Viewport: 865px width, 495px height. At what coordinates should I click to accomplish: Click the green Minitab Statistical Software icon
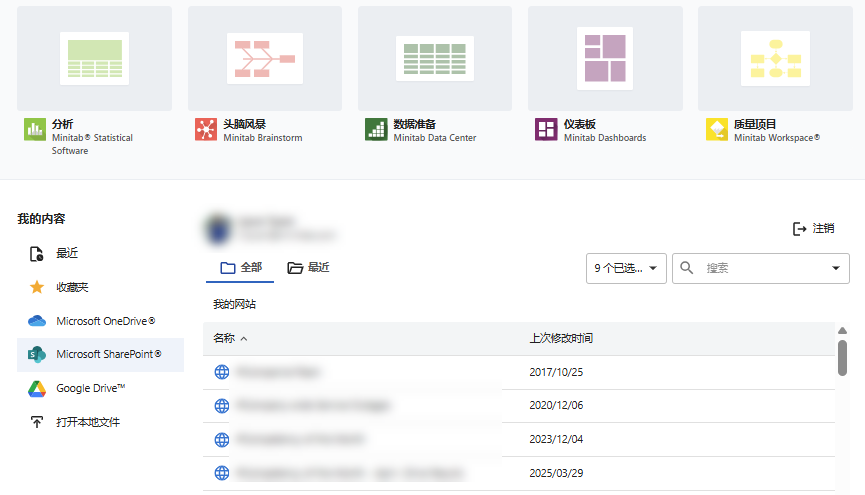tap(35, 130)
